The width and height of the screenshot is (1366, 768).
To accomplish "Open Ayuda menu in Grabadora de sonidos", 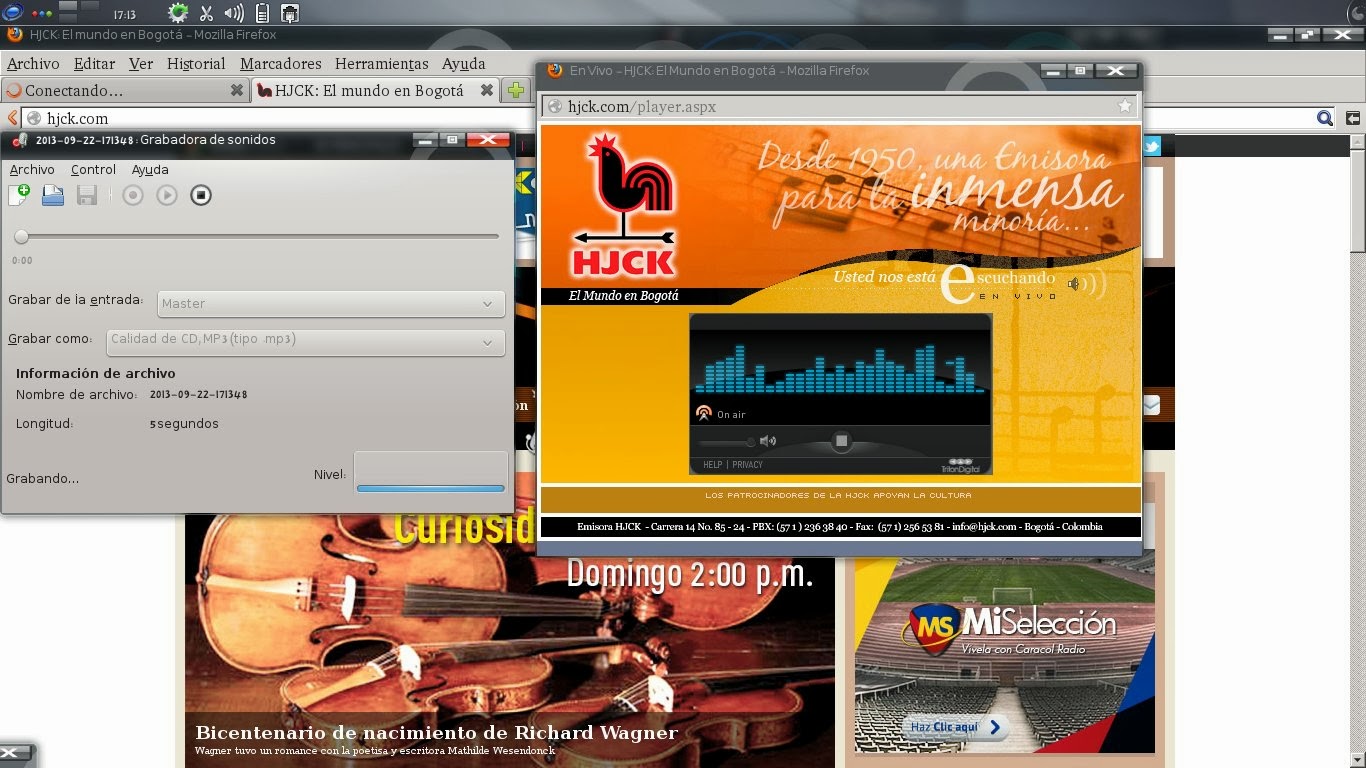I will (x=150, y=170).
